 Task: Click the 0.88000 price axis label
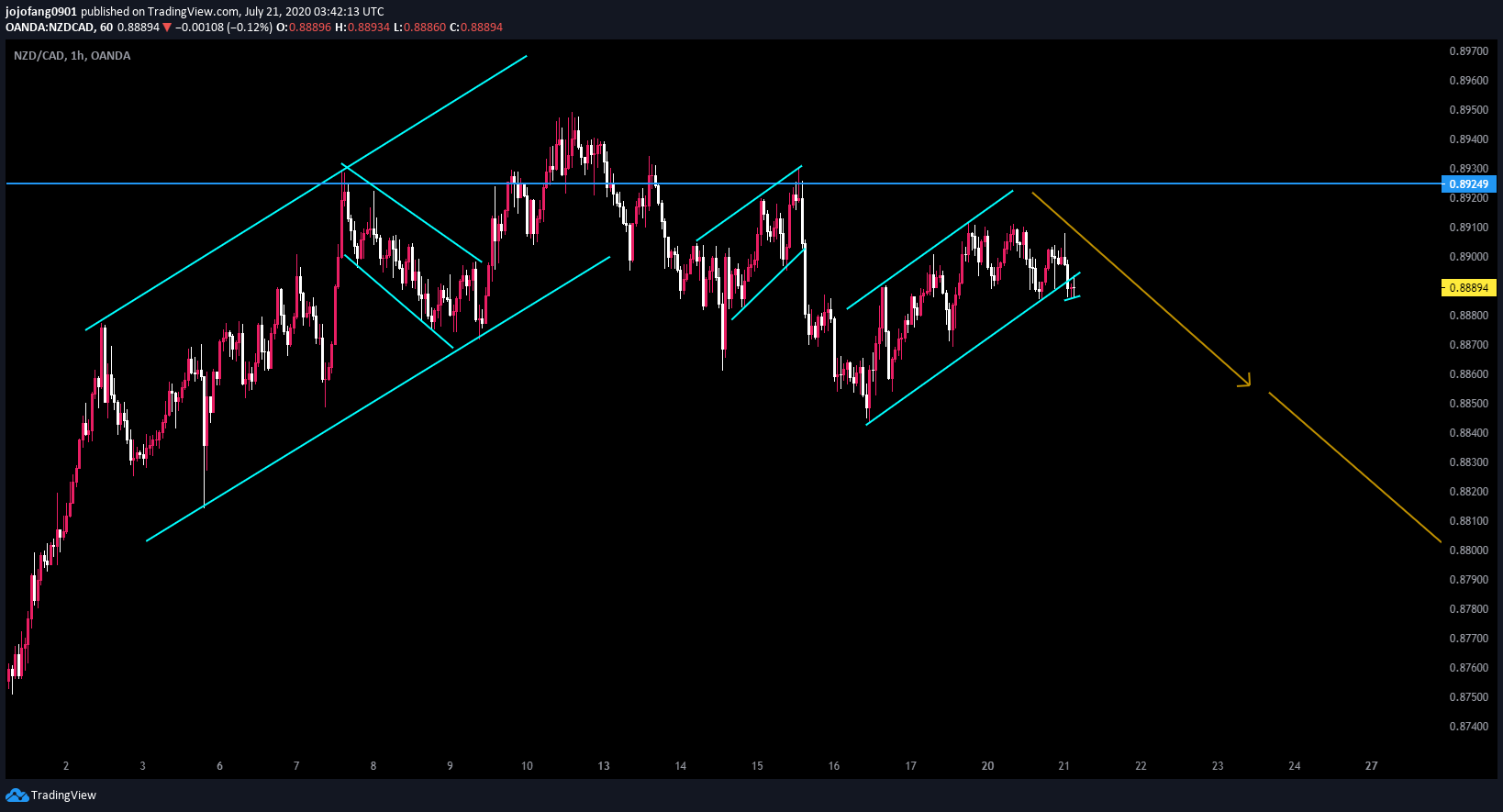(1468, 551)
